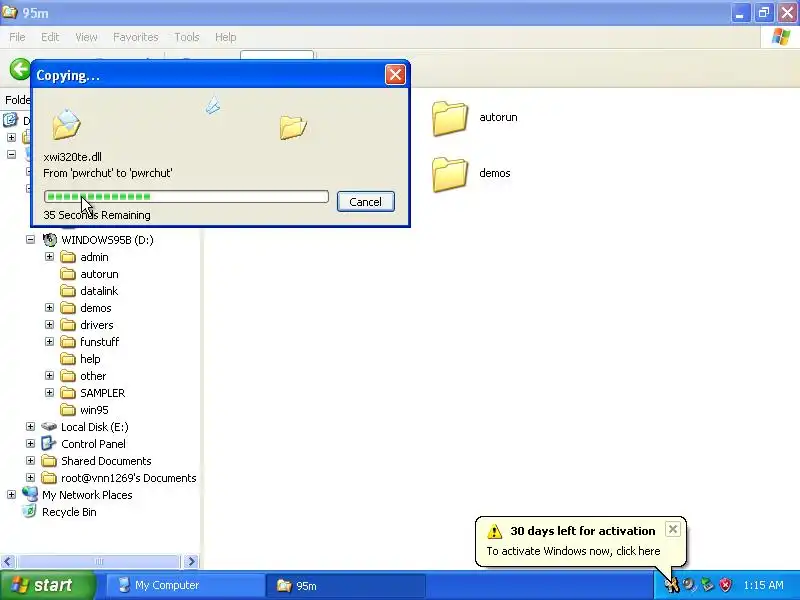The image size is (800, 600).
Task: Click the folder tree scroll right arrow
Action: coord(191,562)
